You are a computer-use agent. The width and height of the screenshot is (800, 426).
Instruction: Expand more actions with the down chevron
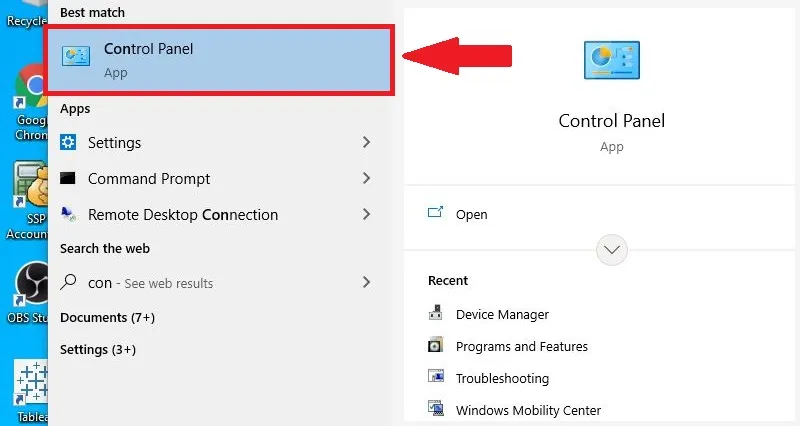coord(612,250)
